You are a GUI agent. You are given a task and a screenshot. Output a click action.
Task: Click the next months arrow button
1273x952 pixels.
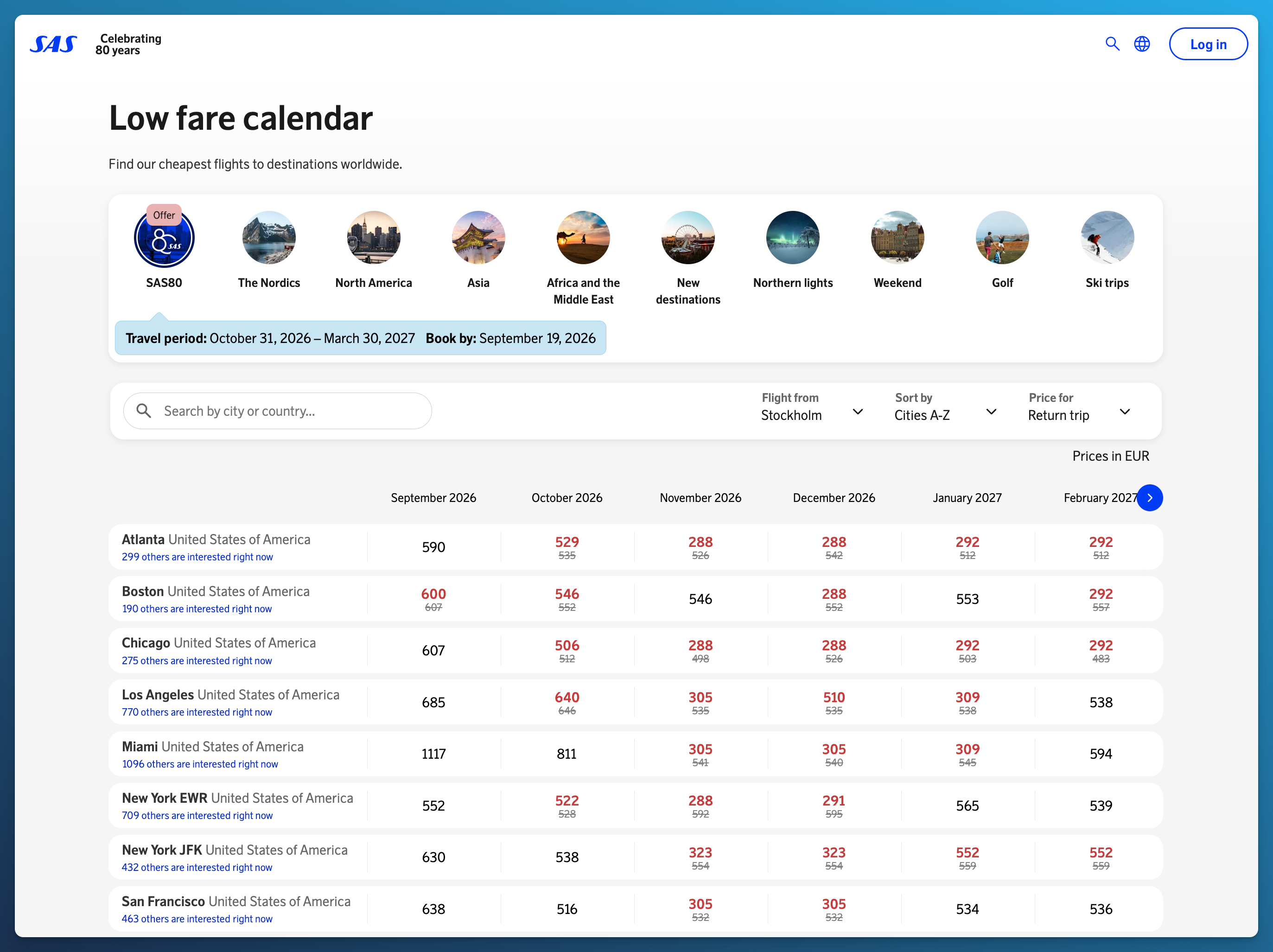1149,498
